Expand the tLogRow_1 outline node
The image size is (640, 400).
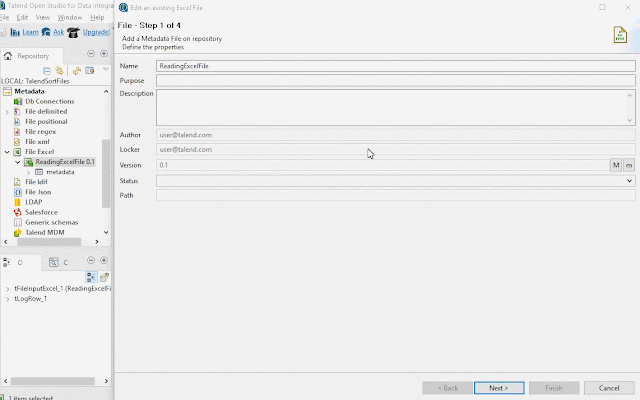(x=7, y=299)
